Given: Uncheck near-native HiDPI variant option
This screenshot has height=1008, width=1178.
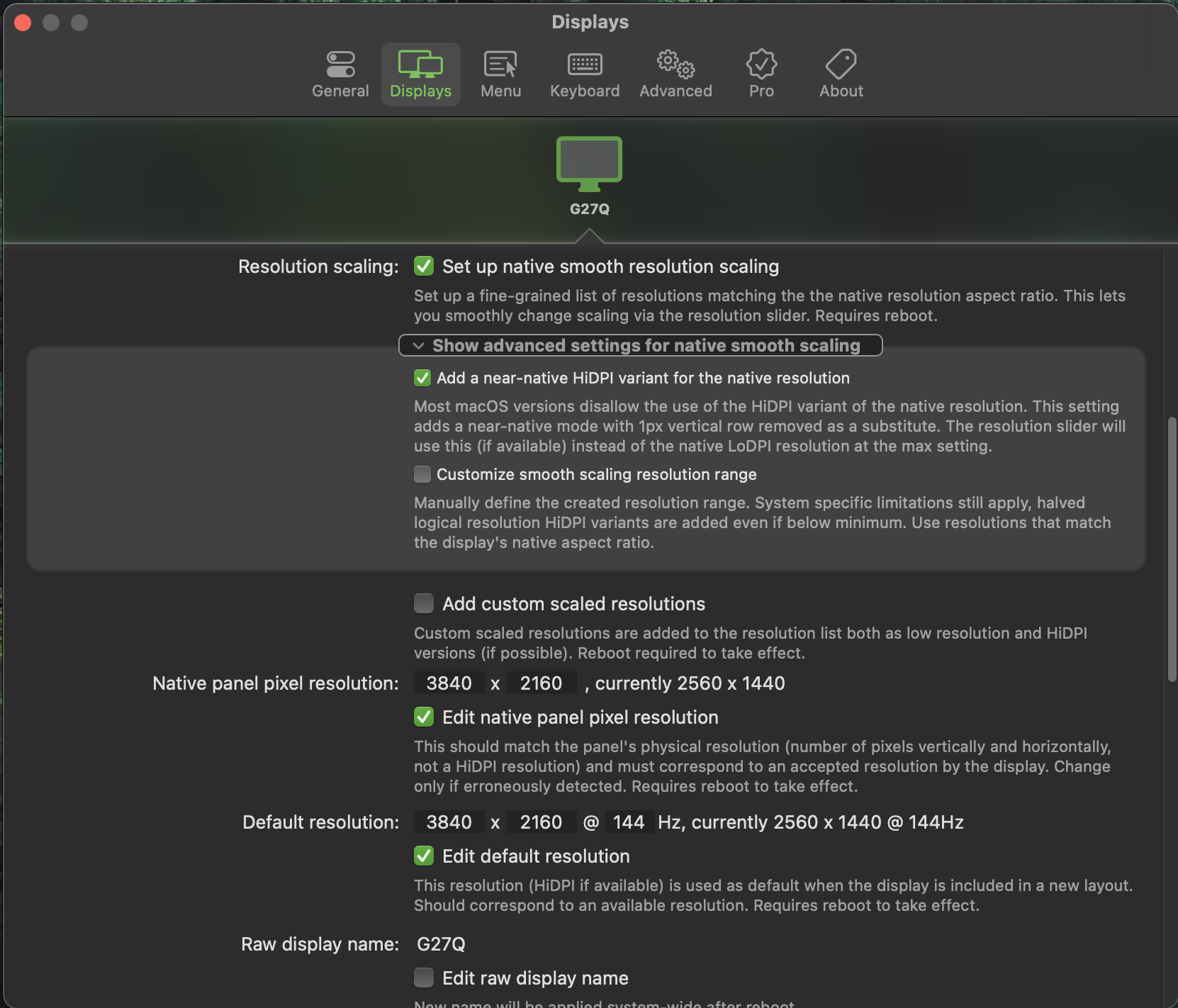Looking at the screenshot, I should click(x=422, y=378).
